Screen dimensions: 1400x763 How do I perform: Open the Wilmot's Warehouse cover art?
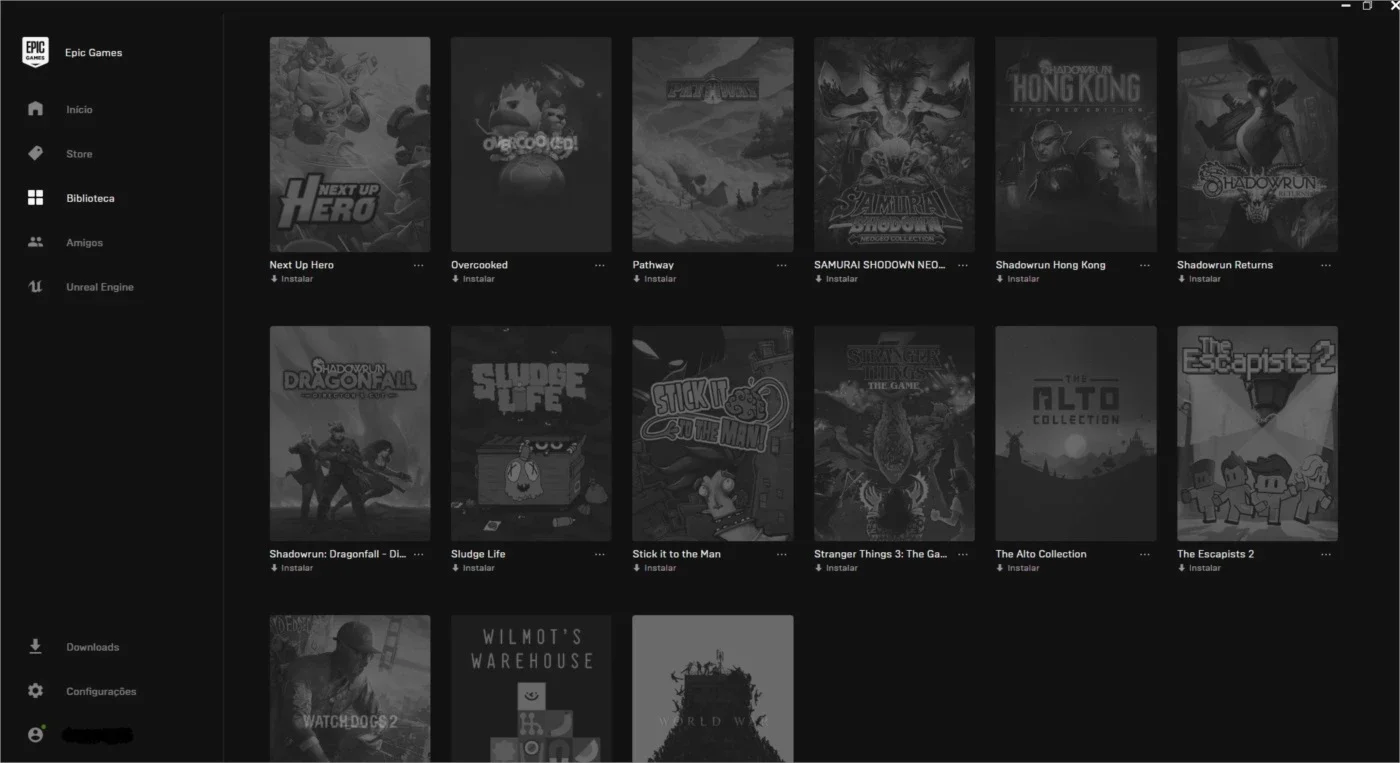point(531,689)
